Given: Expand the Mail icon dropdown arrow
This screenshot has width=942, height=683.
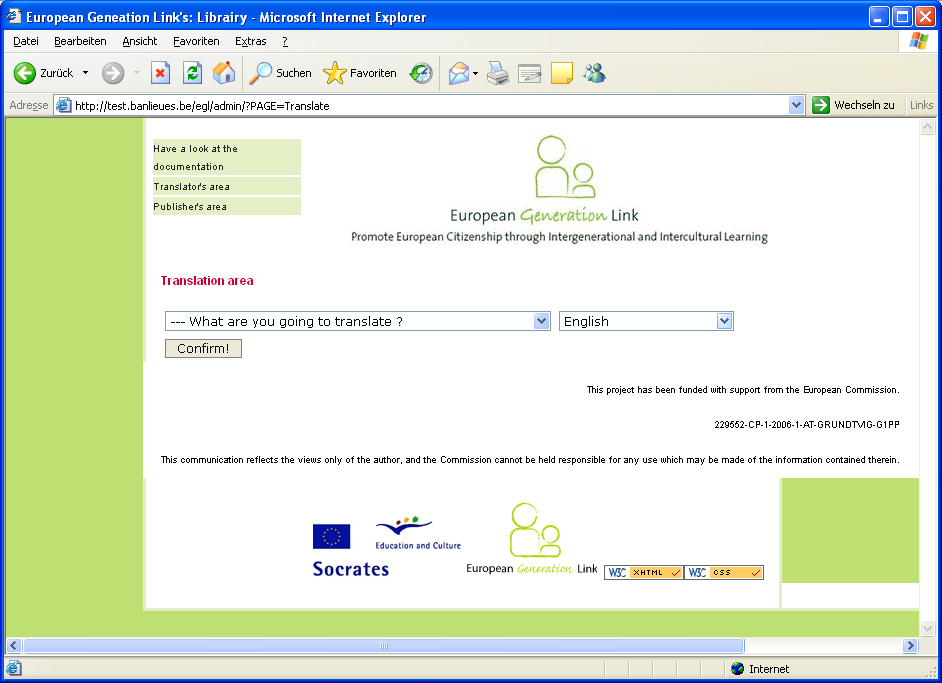Looking at the screenshot, I should (x=475, y=73).
